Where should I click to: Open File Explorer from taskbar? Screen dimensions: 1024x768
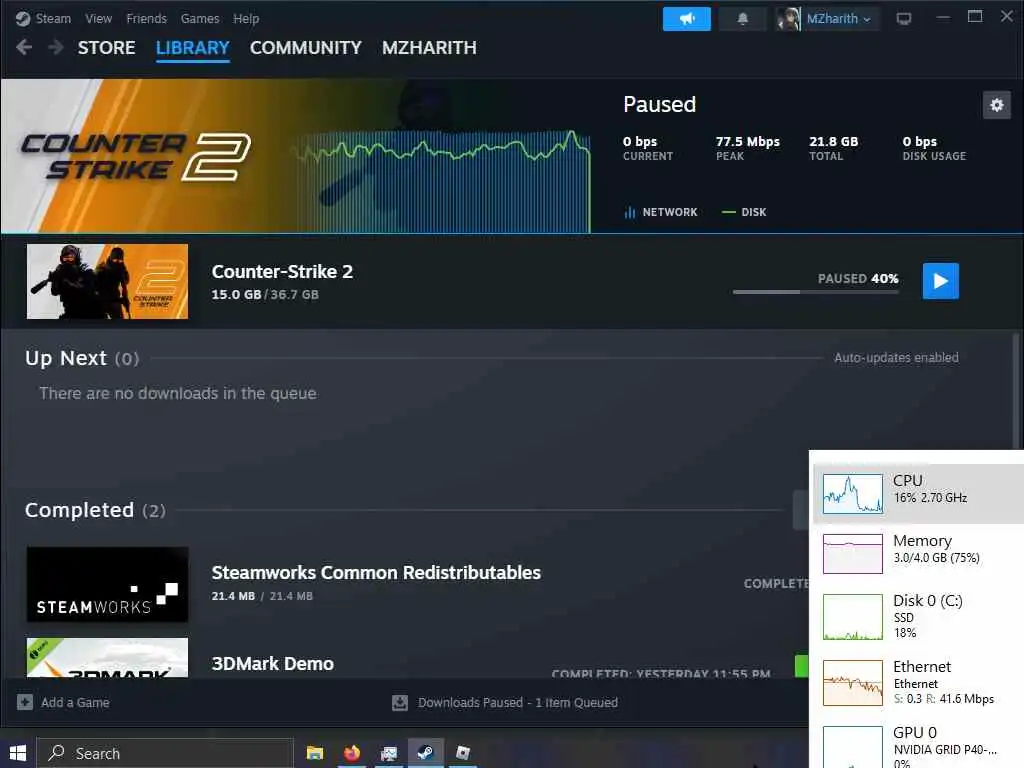(315, 753)
